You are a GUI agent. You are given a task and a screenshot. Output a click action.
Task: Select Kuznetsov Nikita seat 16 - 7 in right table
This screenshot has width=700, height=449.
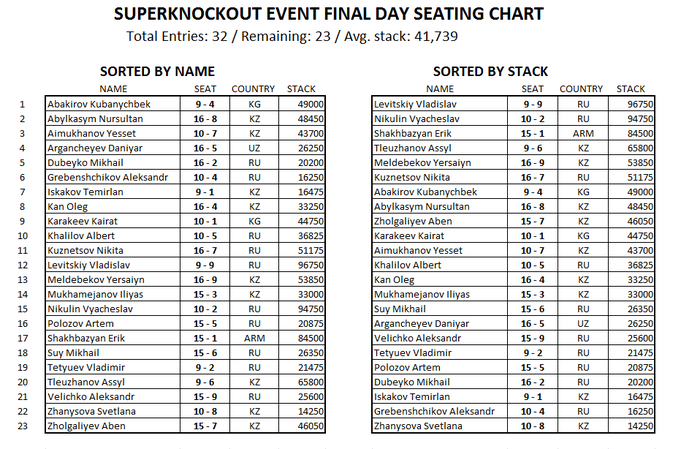point(532,177)
